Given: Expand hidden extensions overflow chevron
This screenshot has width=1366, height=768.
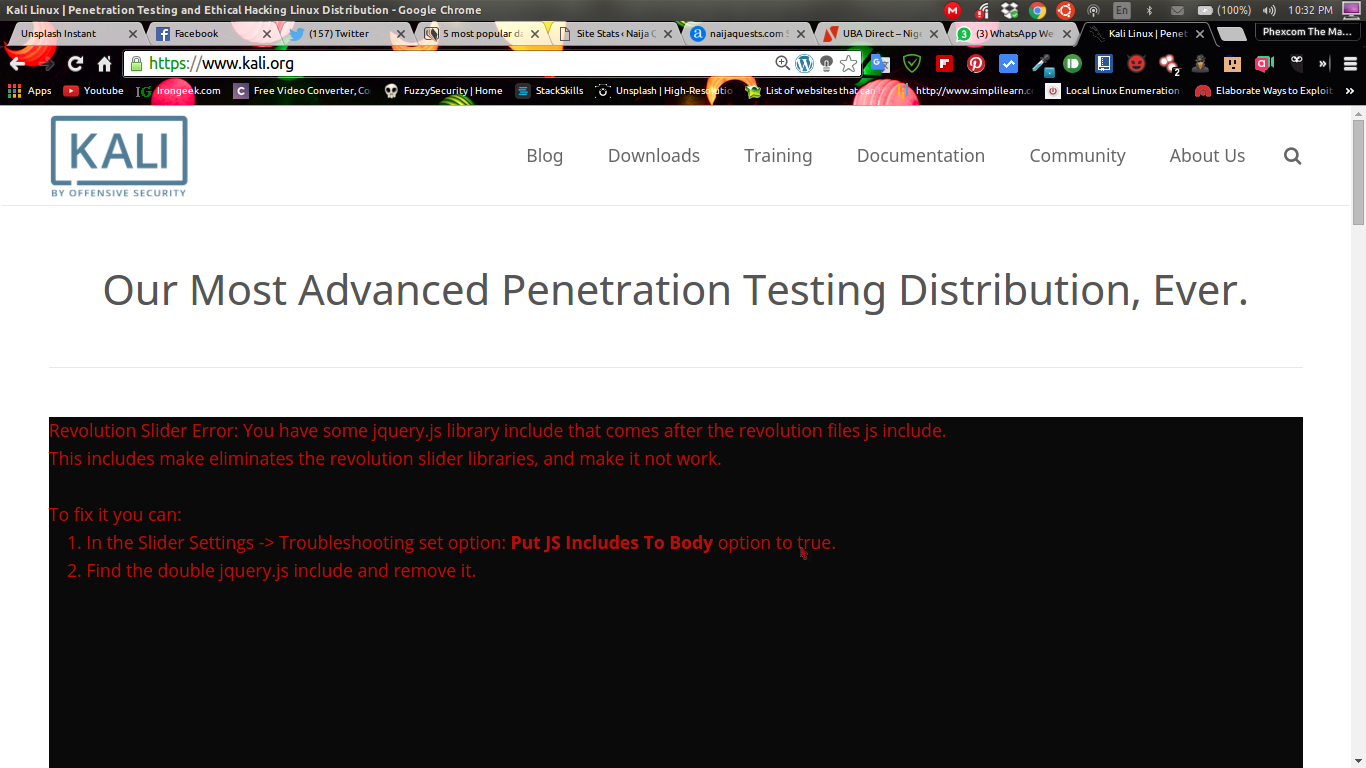Looking at the screenshot, I should tap(1324, 64).
